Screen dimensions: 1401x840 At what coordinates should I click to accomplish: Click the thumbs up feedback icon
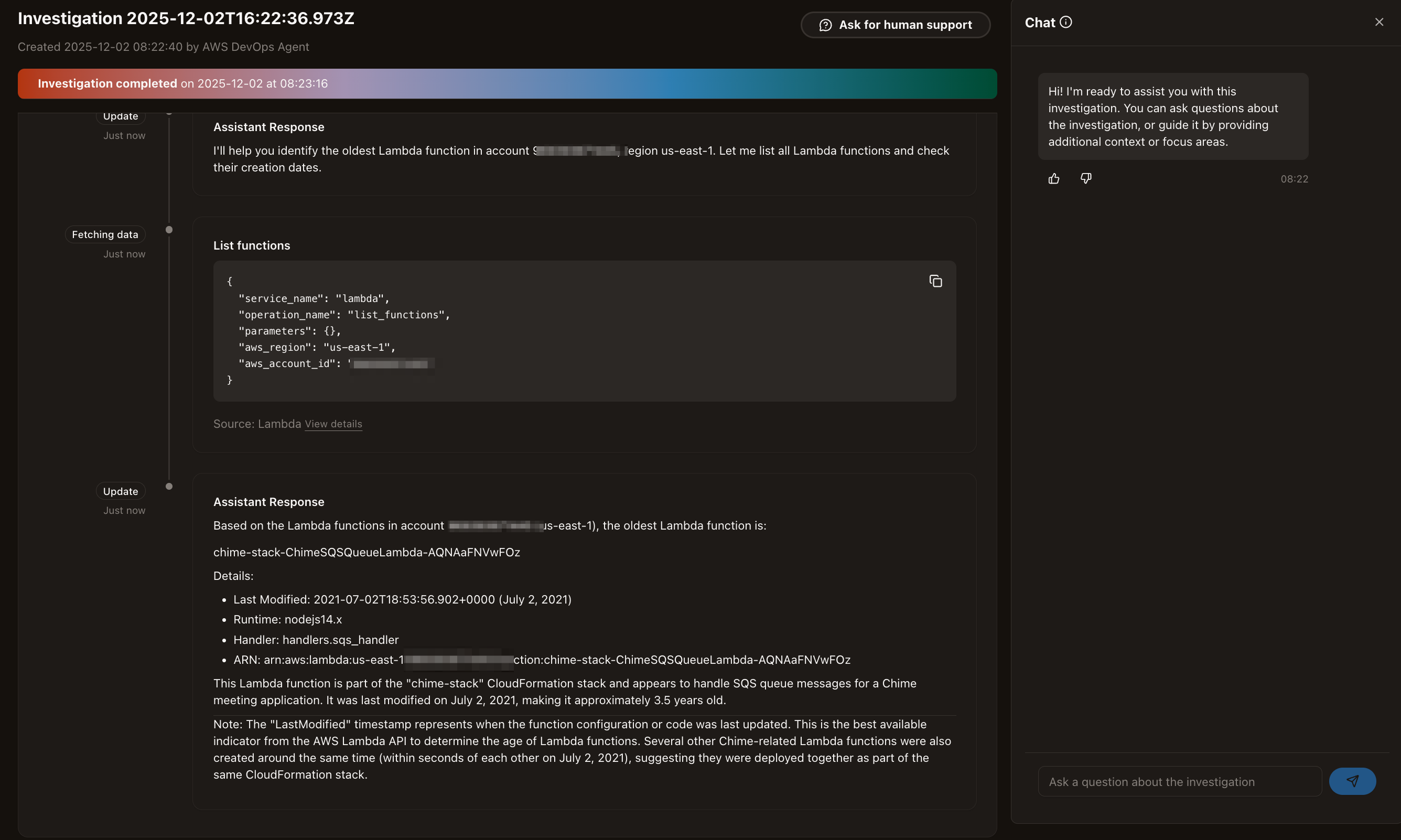coord(1053,179)
